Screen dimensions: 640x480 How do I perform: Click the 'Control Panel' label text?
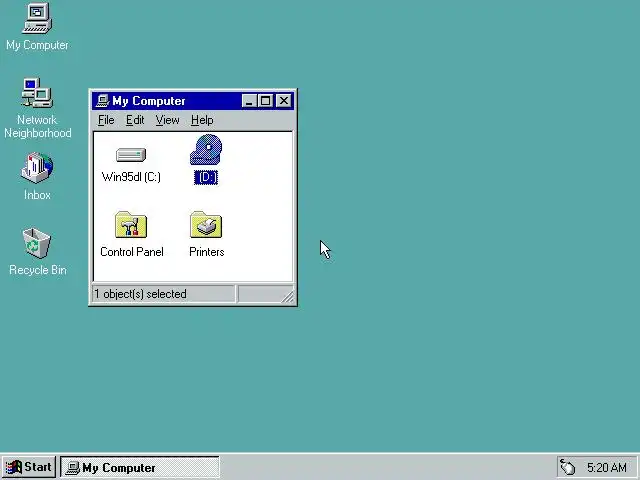tap(132, 252)
